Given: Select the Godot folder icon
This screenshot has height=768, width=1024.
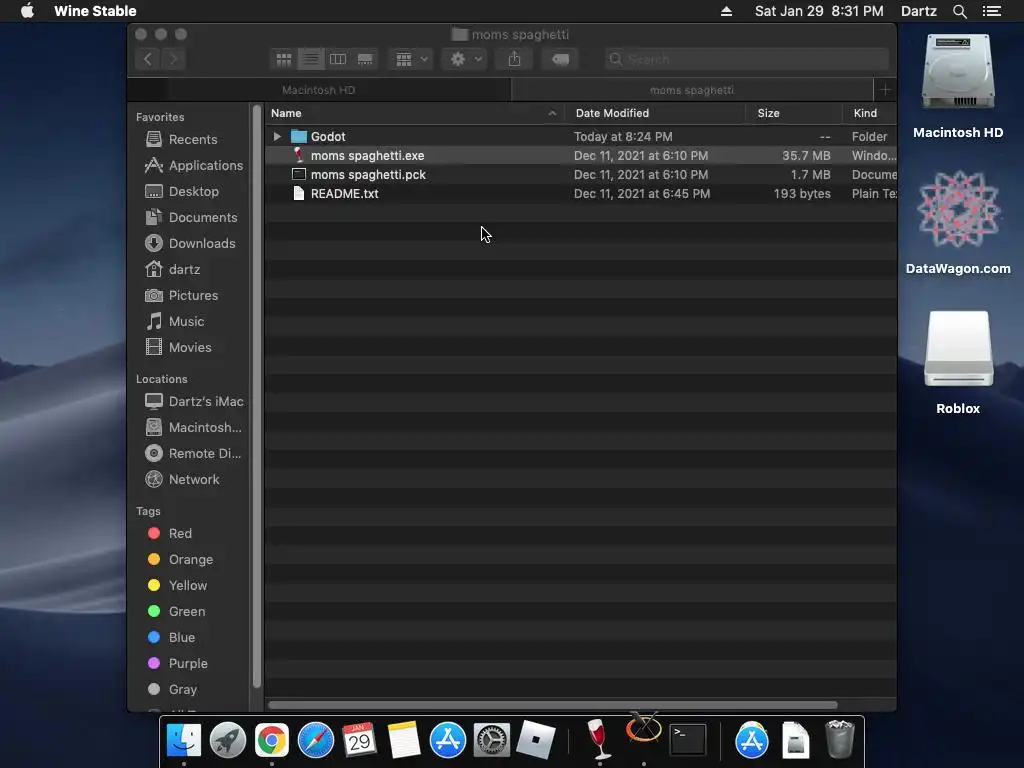Looking at the screenshot, I should 298,136.
